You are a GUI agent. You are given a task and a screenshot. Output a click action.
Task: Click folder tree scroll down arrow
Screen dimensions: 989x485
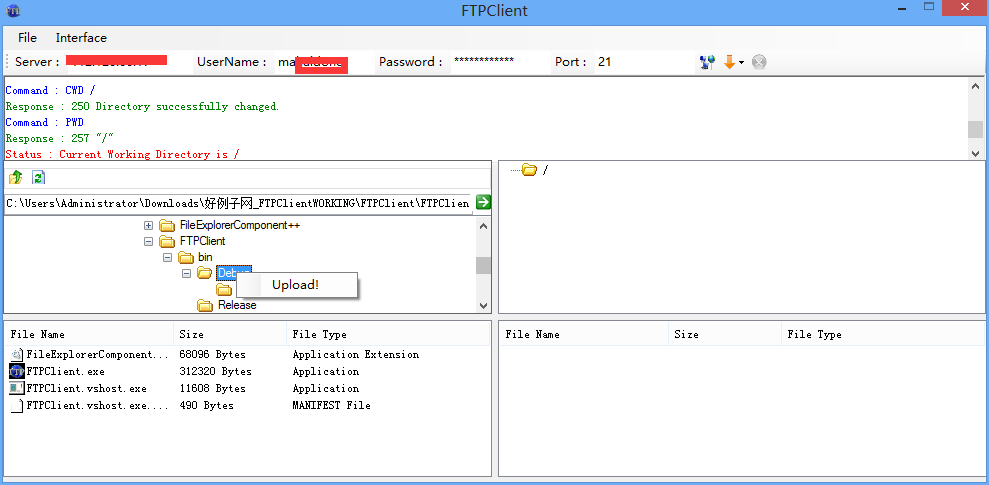pos(483,305)
